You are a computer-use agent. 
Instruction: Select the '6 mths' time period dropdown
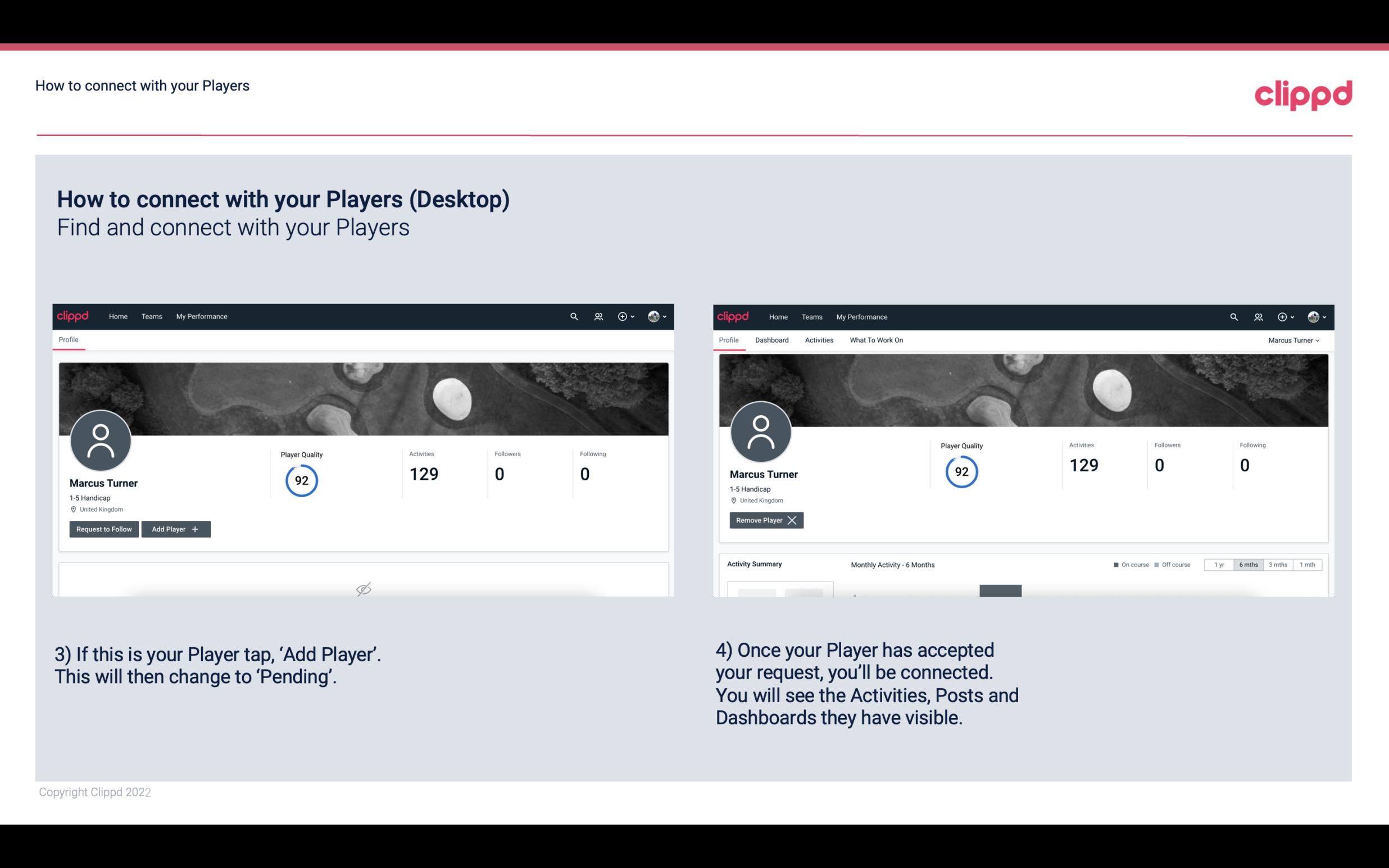click(x=1249, y=564)
